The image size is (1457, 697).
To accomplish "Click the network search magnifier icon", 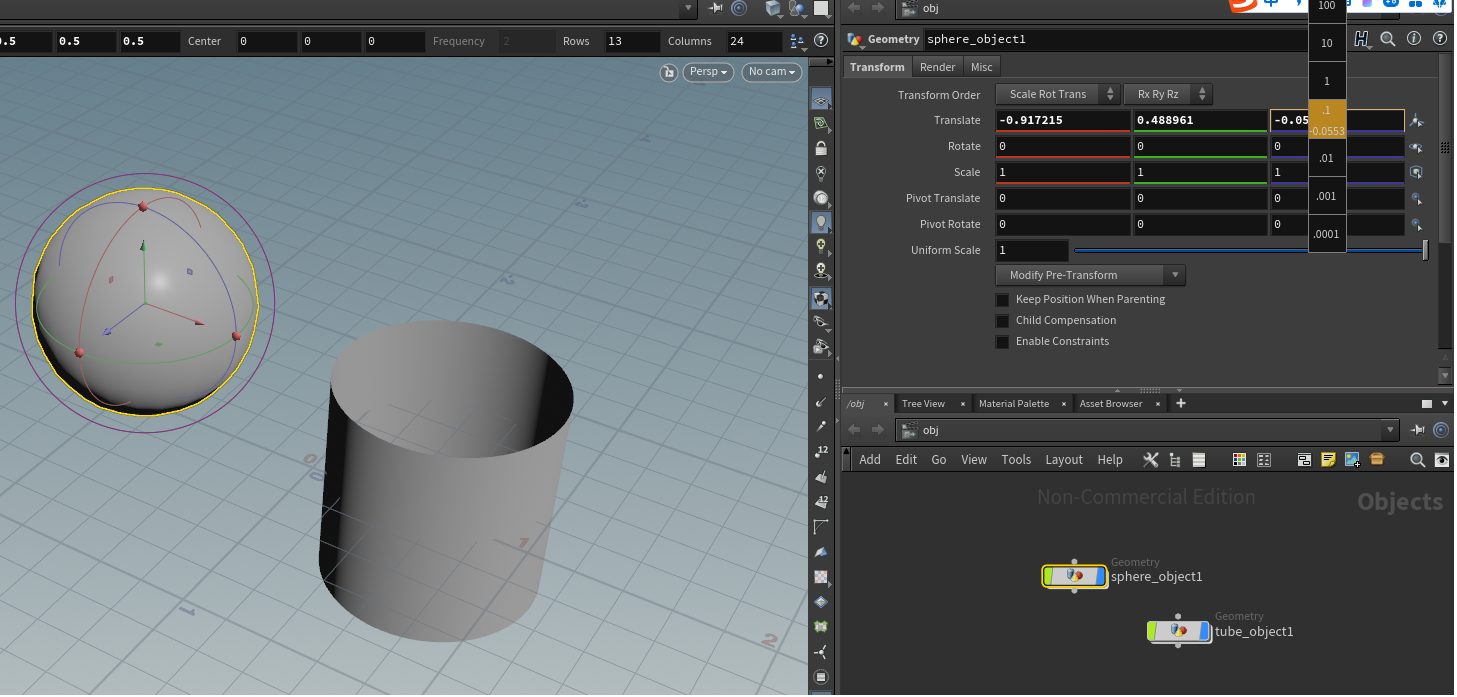I will pyautogui.click(x=1417, y=460).
